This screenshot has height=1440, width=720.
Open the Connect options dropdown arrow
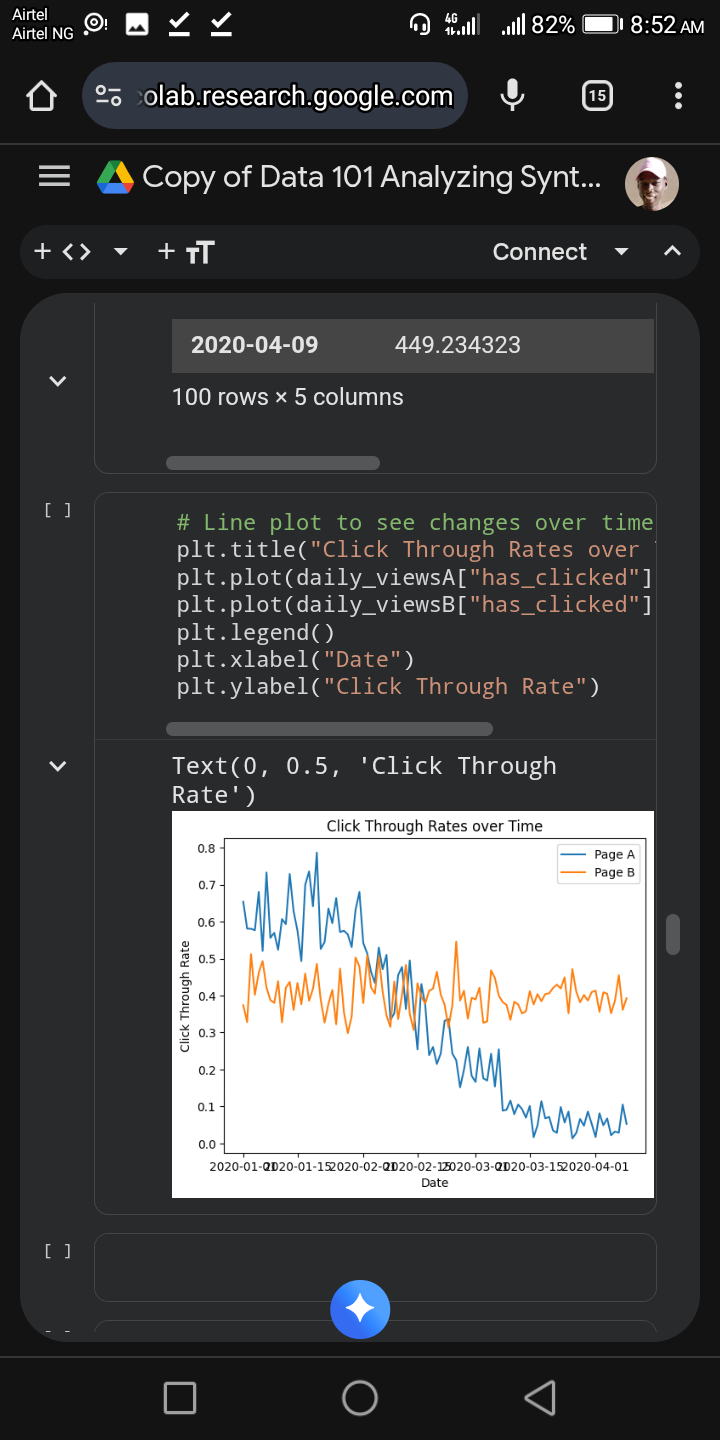[x=621, y=251]
